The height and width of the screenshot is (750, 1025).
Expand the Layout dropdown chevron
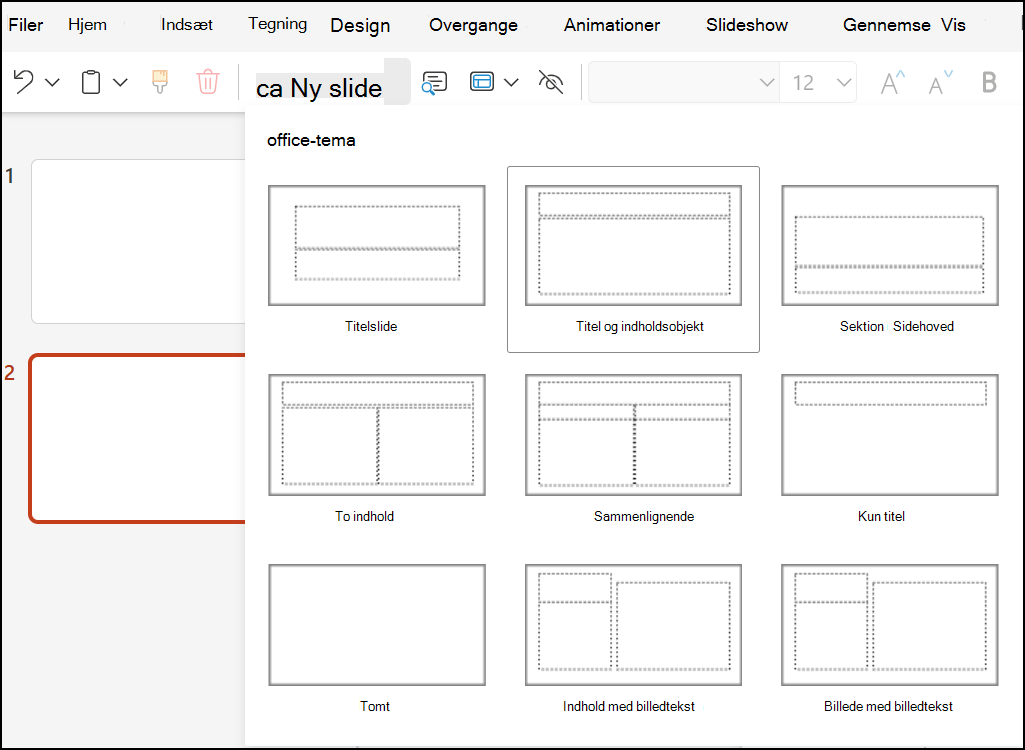pos(512,82)
